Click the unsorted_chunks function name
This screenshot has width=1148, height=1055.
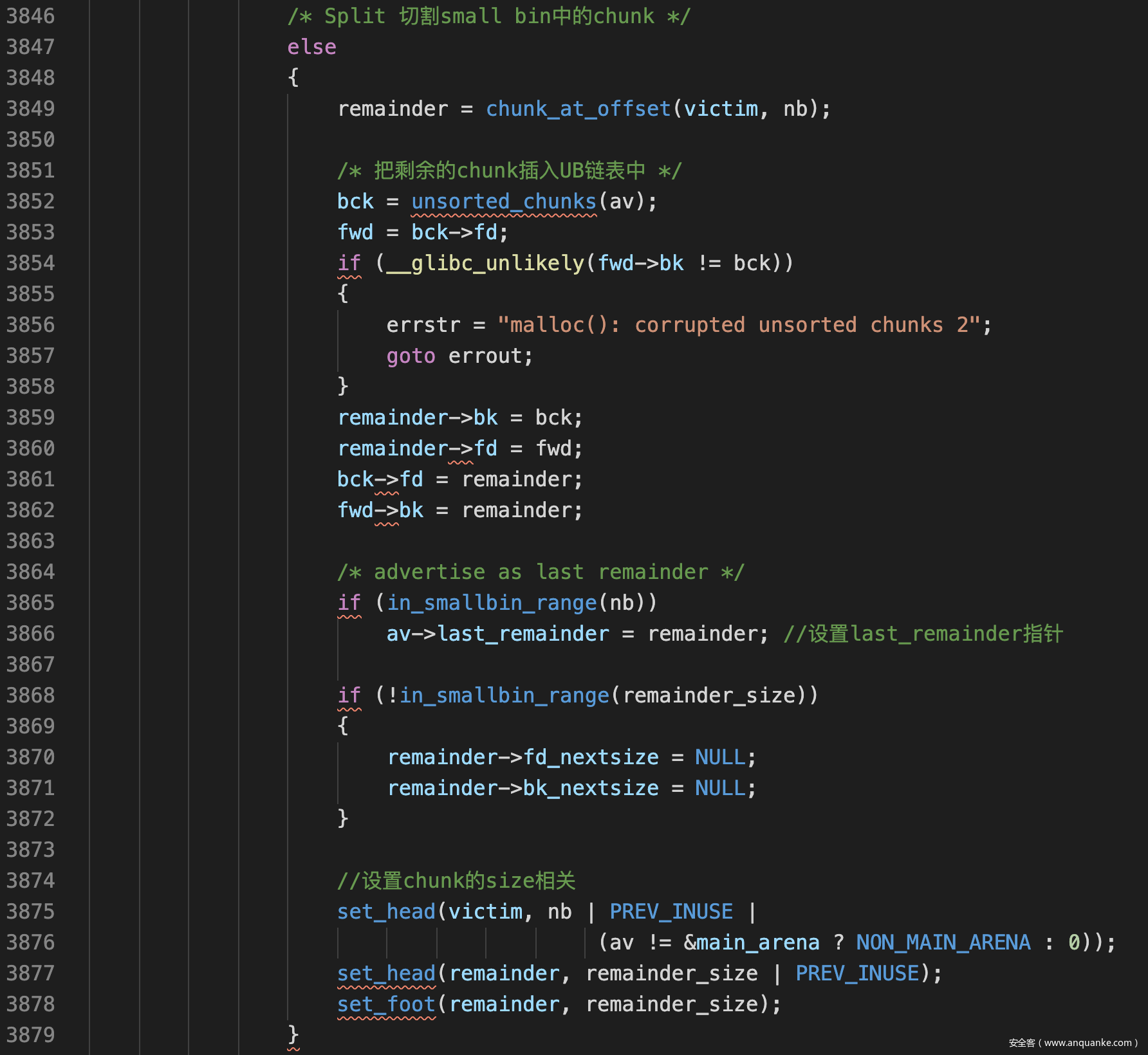[504, 201]
